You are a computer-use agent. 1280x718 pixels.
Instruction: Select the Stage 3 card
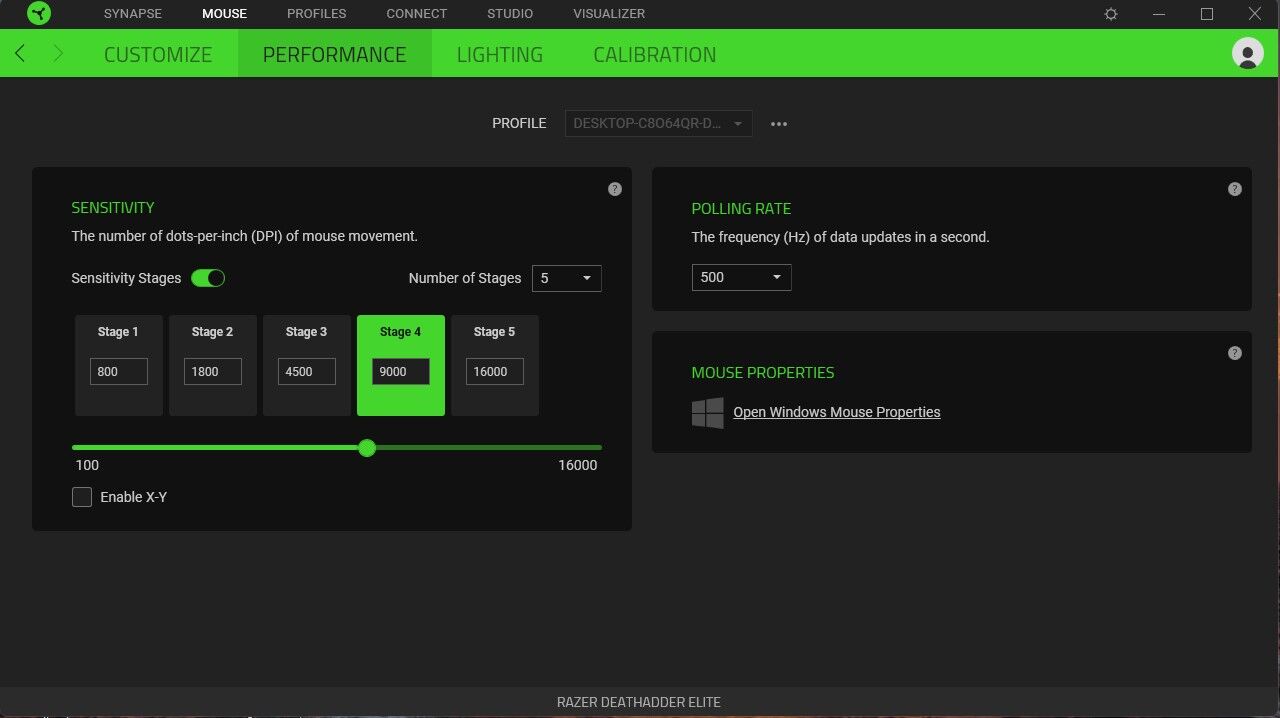(x=307, y=365)
